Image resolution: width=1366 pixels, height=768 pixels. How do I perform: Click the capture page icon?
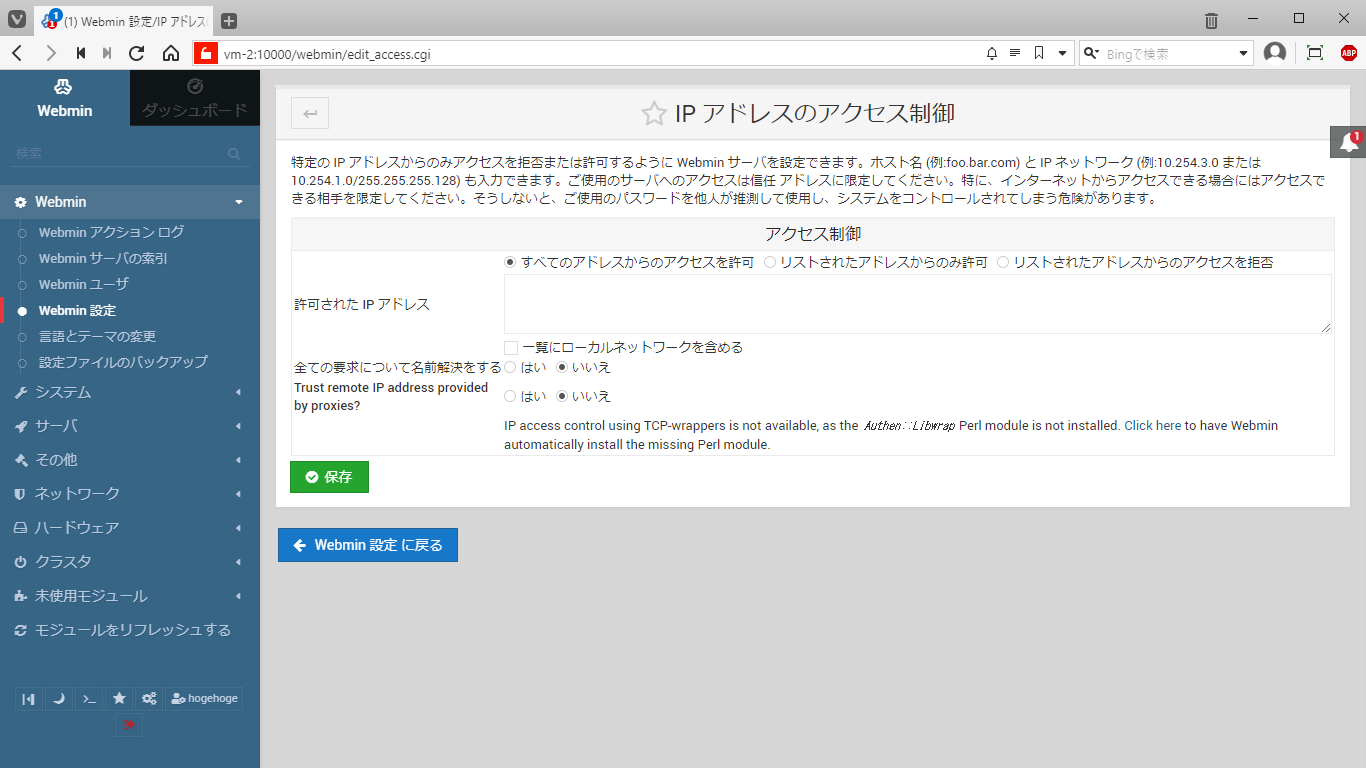(1315, 53)
